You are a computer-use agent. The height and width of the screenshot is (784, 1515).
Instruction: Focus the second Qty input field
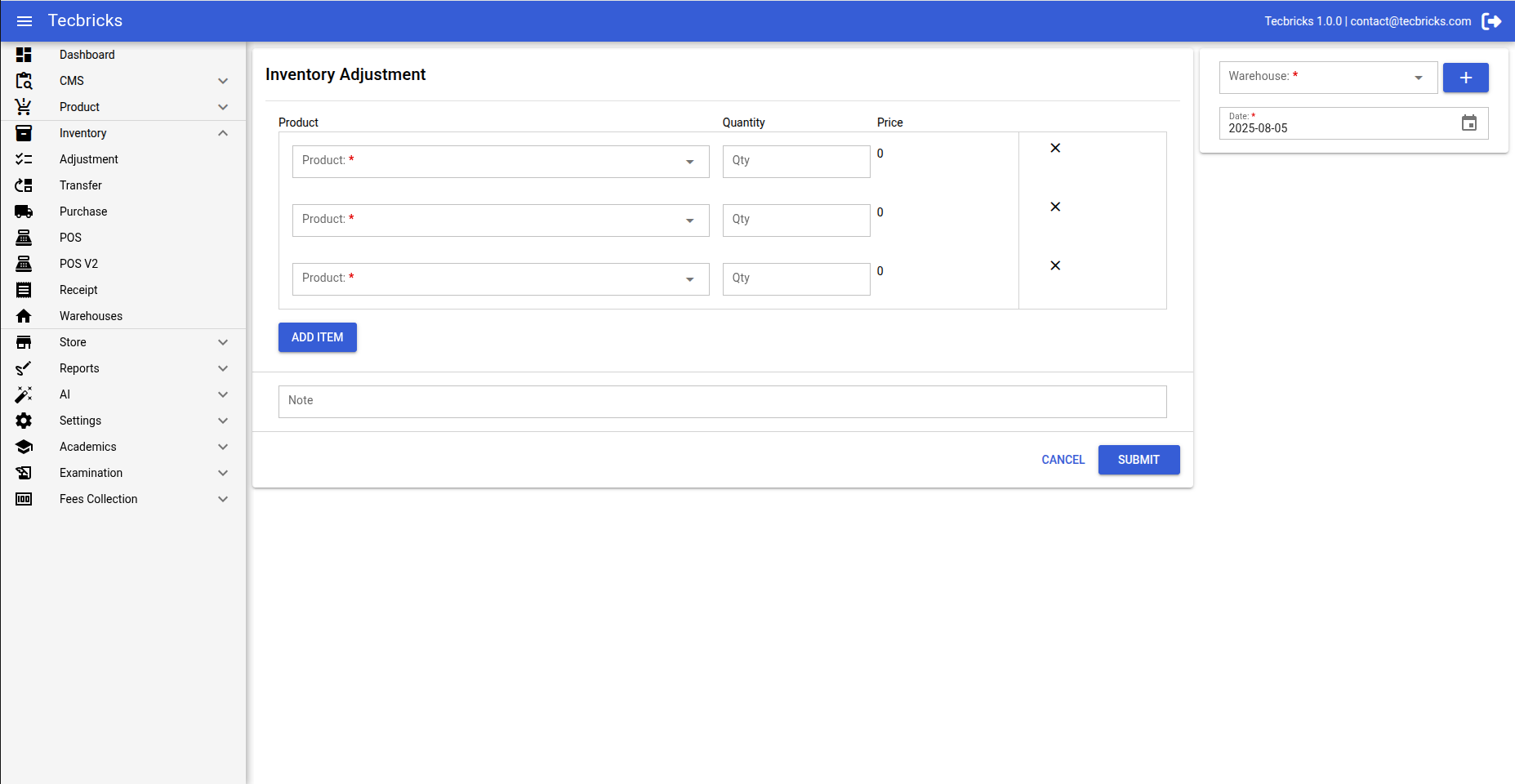796,220
